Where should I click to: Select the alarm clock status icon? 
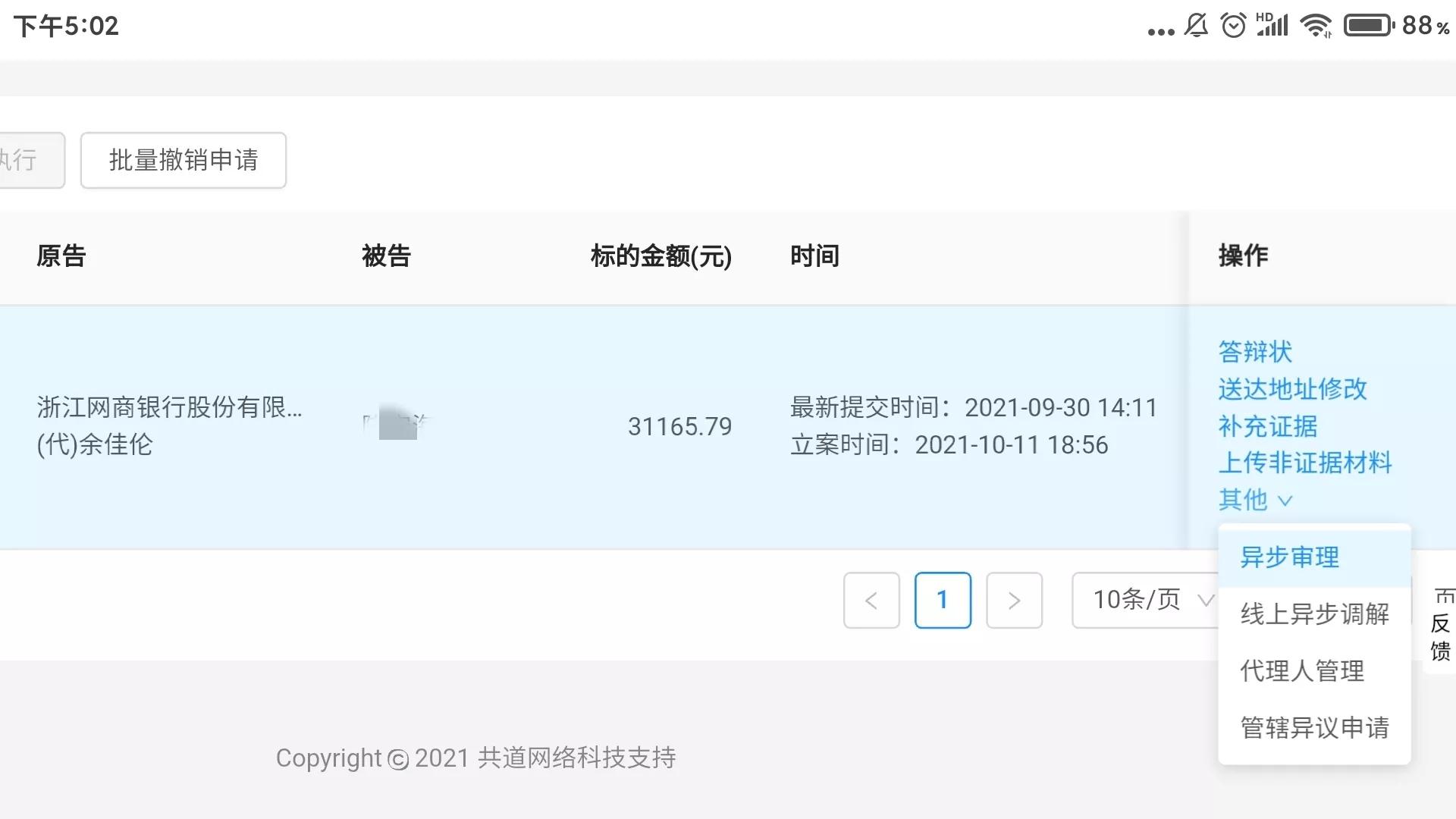1232,25
